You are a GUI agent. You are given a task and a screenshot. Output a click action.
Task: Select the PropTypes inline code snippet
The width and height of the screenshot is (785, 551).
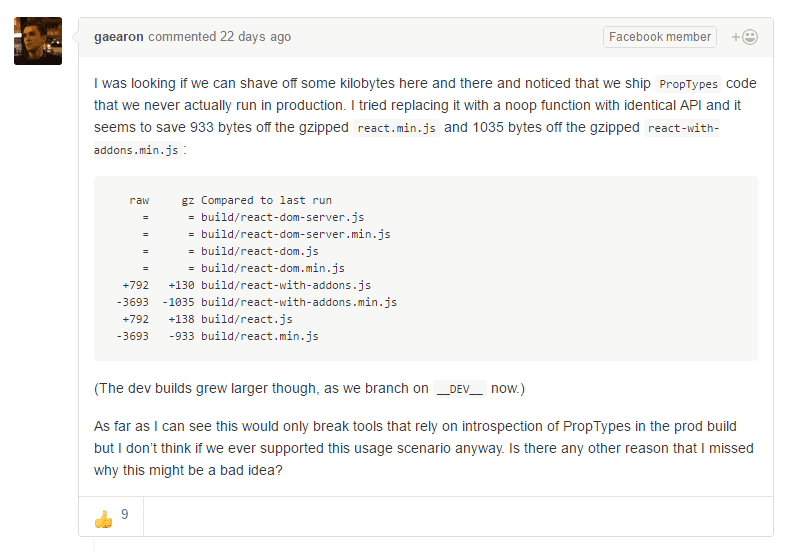688,84
